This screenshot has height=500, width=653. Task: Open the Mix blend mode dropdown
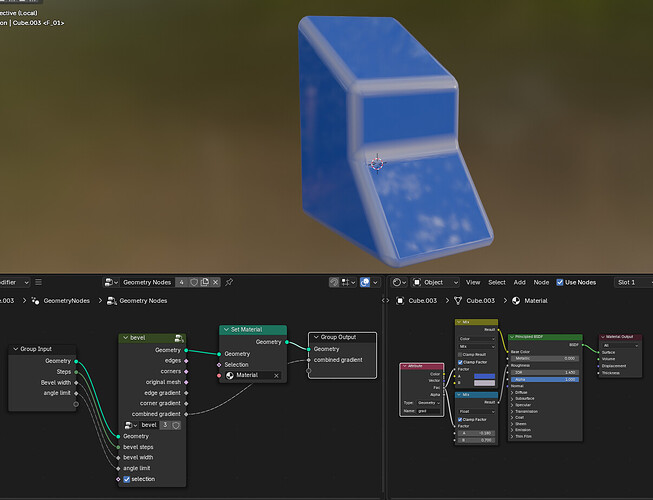click(476, 347)
